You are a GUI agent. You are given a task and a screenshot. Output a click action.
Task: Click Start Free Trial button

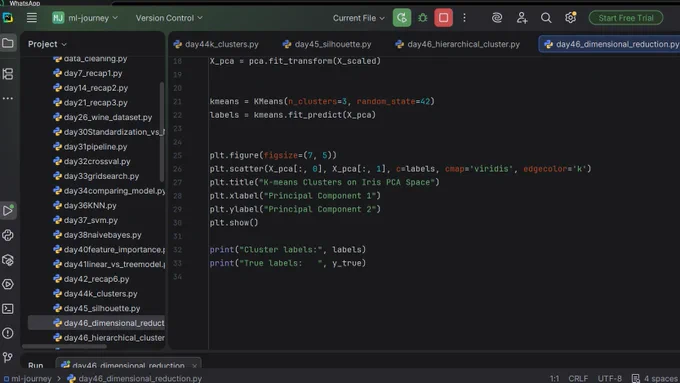tap(626, 18)
